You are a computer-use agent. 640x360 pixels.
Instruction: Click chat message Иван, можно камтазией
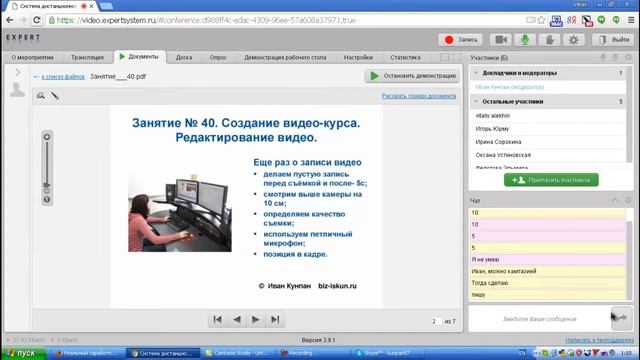pos(547,271)
